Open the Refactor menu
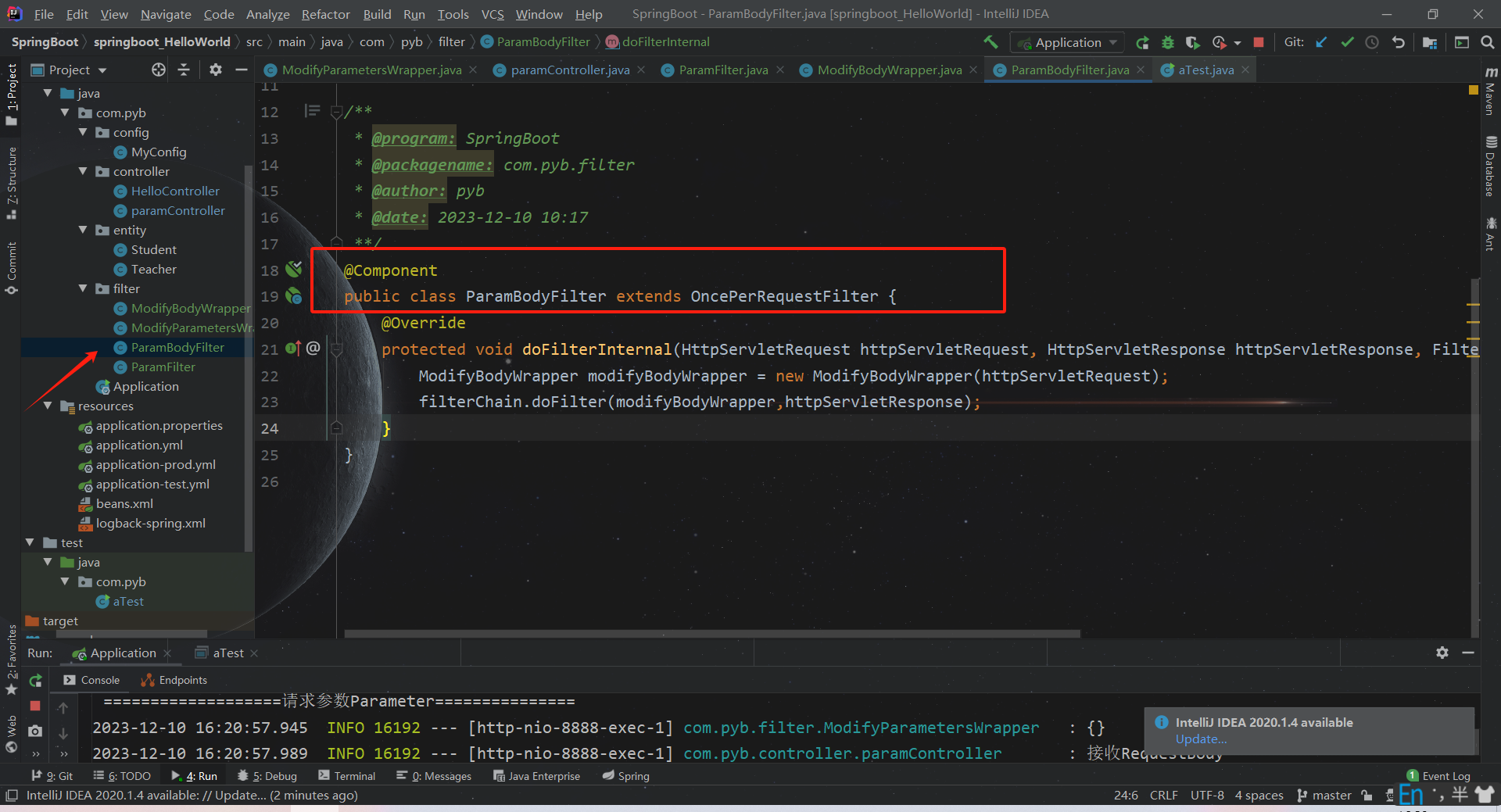The width and height of the screenshot is (1501, 812). [325, 14]
